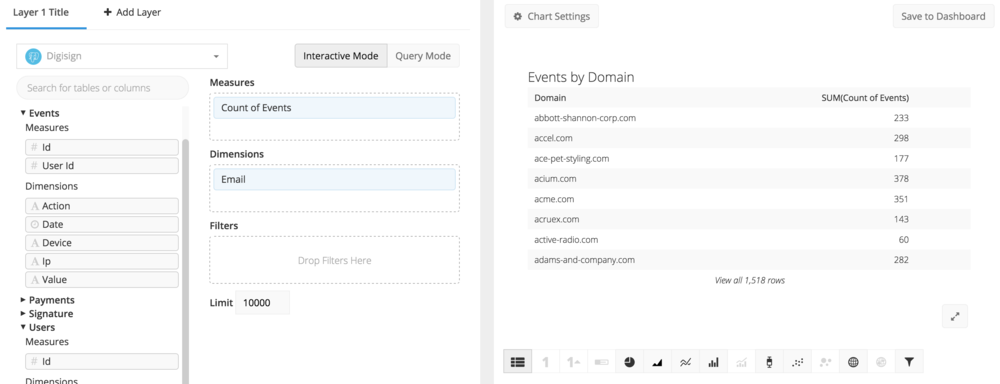Open the Digisign data source dropdown

pos(122,56)
